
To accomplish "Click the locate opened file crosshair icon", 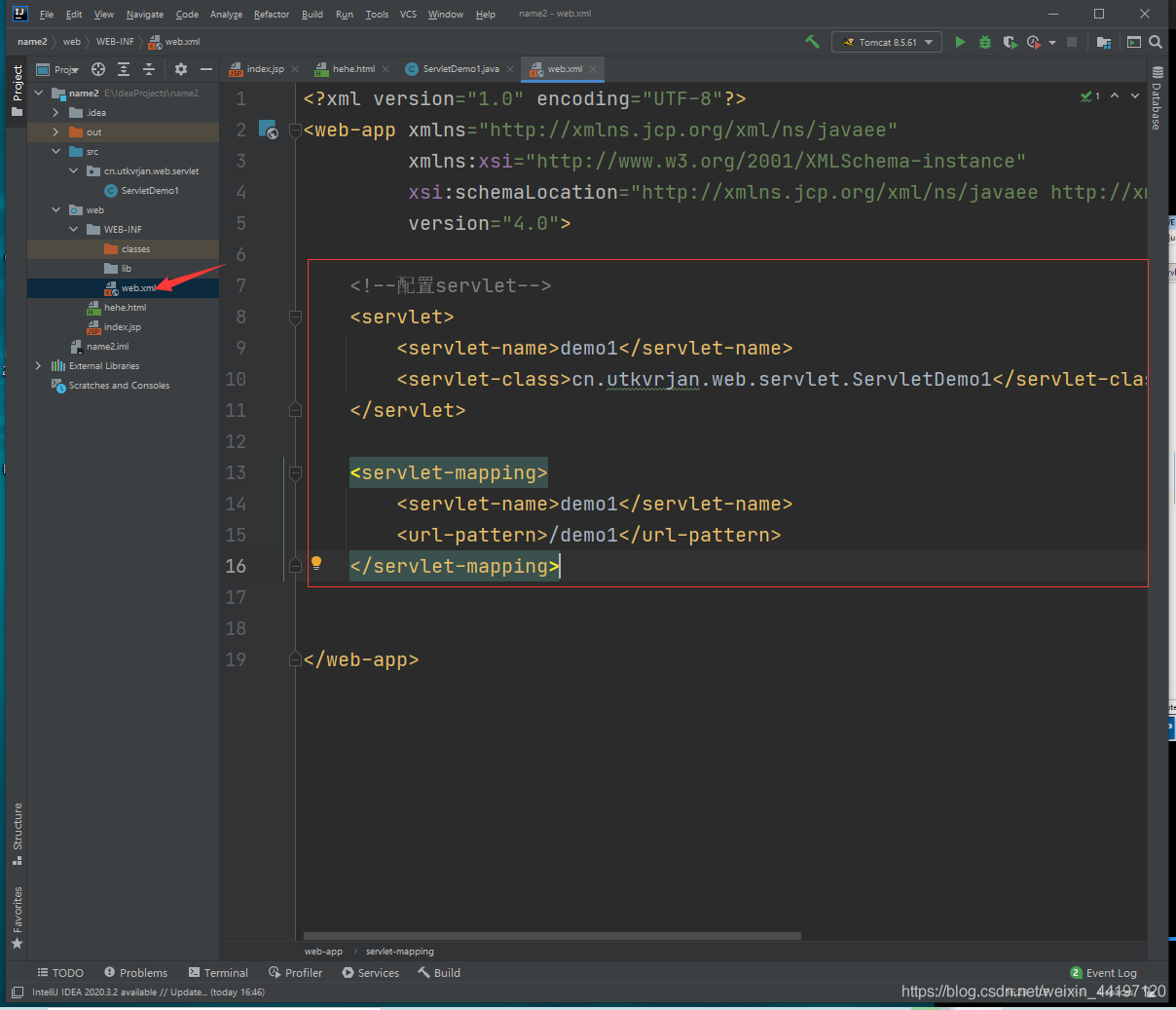I will (x=98, y=69).
